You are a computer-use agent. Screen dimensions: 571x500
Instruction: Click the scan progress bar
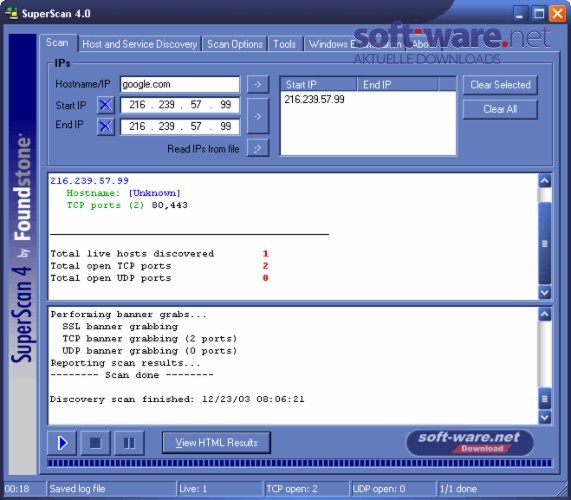click(299, 463)
